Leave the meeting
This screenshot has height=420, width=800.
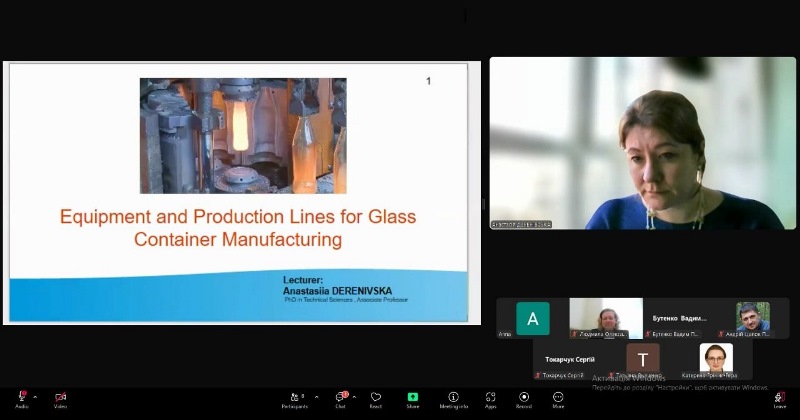pos(780,400)
